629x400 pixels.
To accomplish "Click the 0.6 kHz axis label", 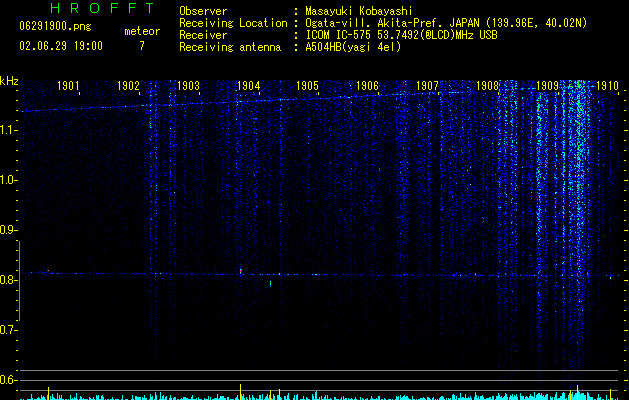I will click(8, 380).
